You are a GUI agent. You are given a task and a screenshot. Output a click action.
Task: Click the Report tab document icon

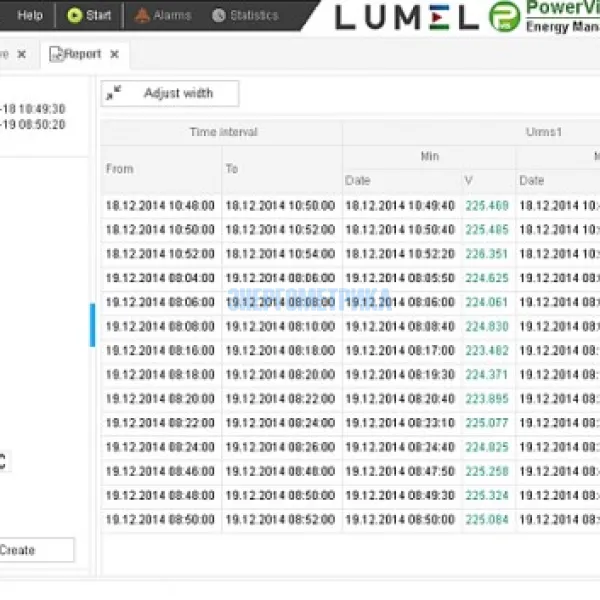56,54
